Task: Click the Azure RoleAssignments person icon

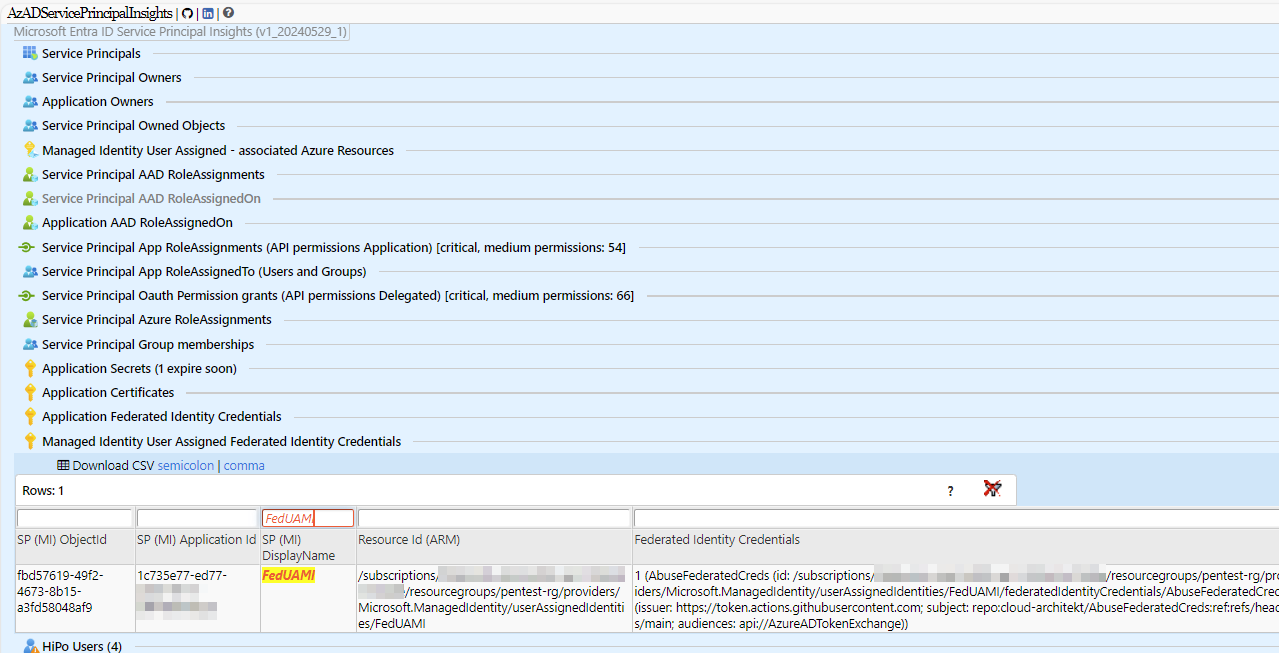Action: click(x=30, y=319)
